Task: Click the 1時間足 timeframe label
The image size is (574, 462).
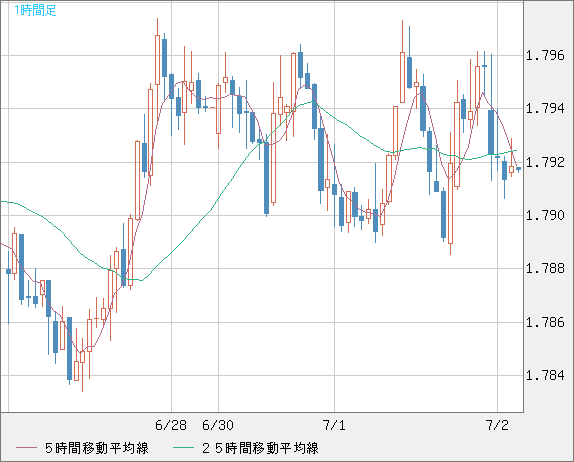Action: pos(35,10)
